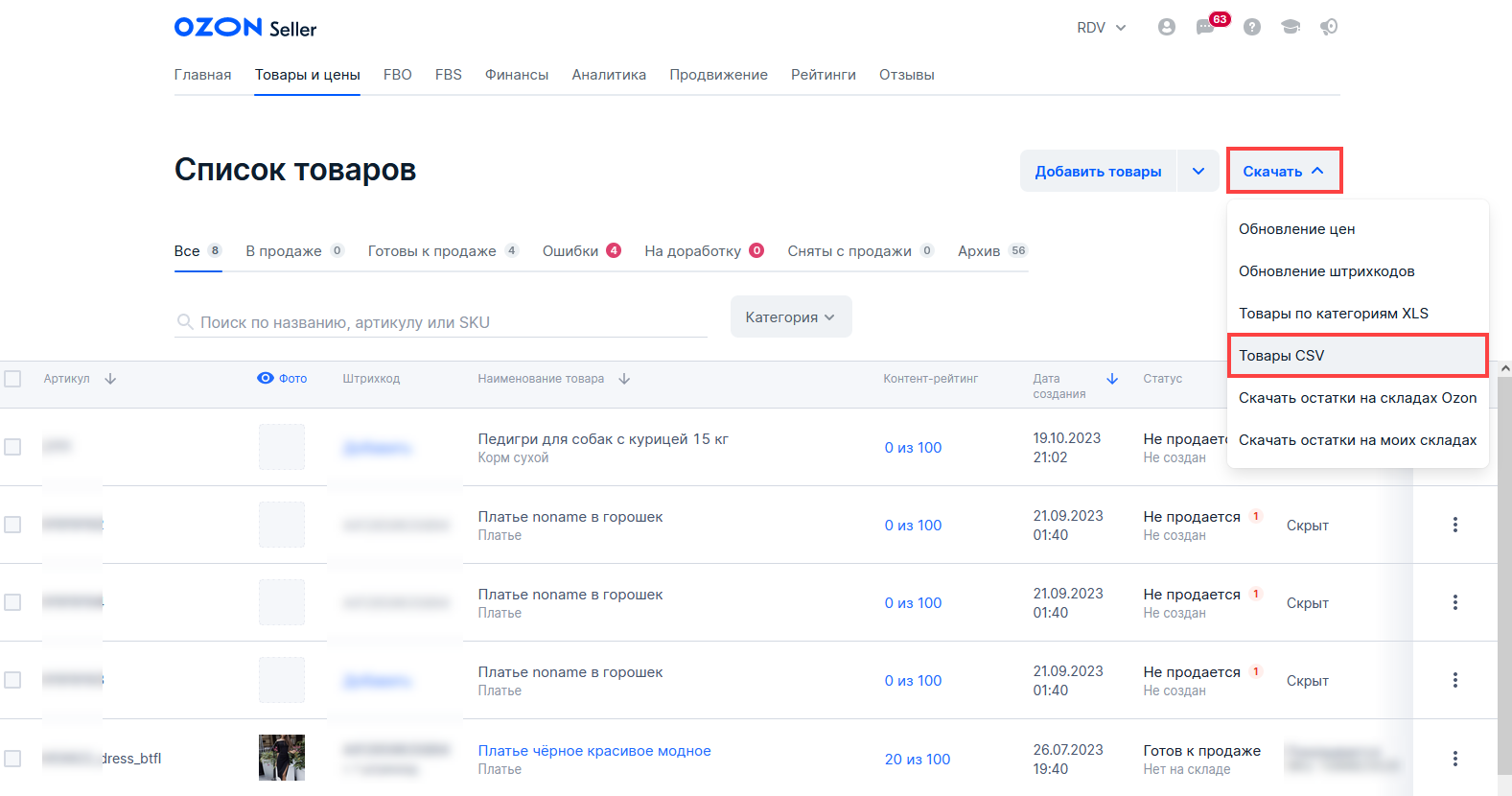The width and height of the screenshot is (1512, 796).
Task: Open the RDV account dropdown
Action: point(1101,28)
